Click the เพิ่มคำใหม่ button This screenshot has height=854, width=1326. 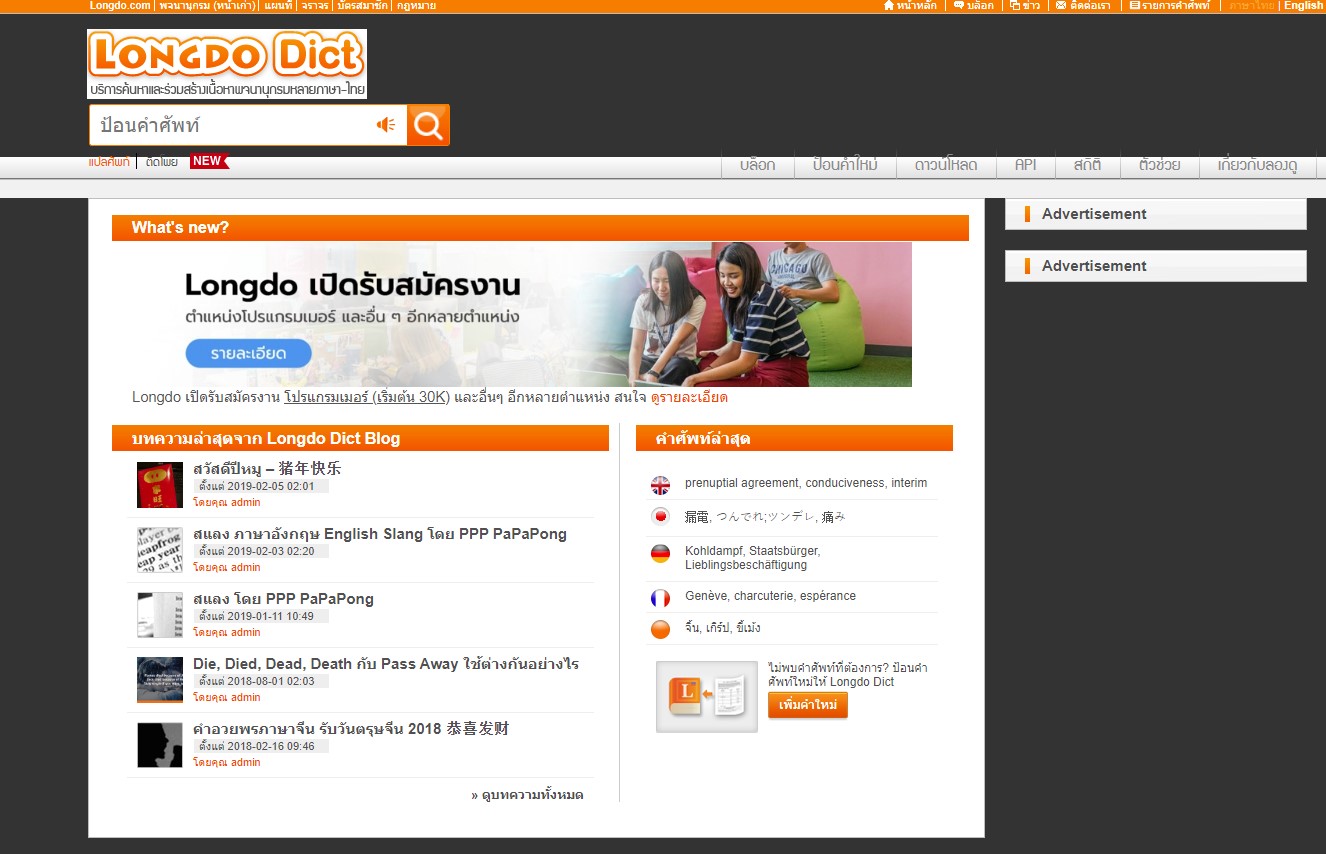click(x=808, y=705)
